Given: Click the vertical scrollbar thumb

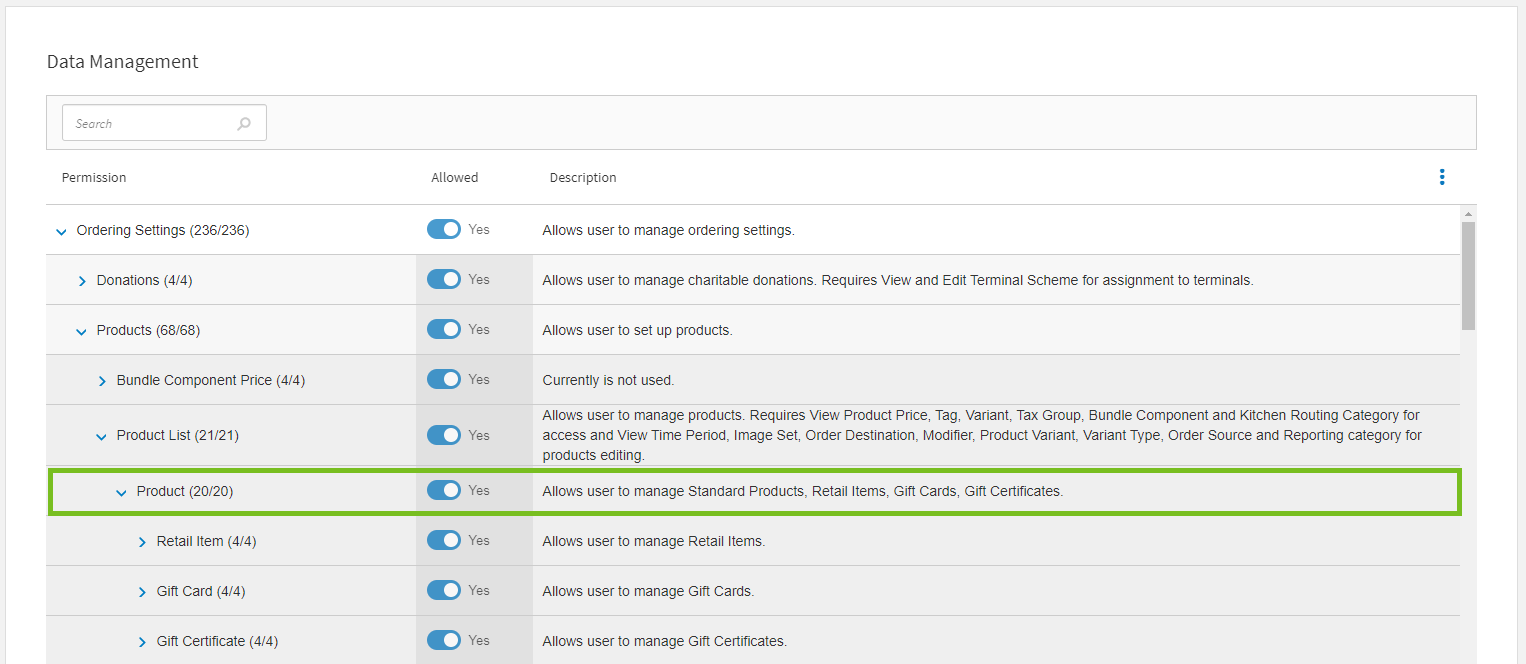Looking at the screenshot, I should click(x=1468, y=275).
